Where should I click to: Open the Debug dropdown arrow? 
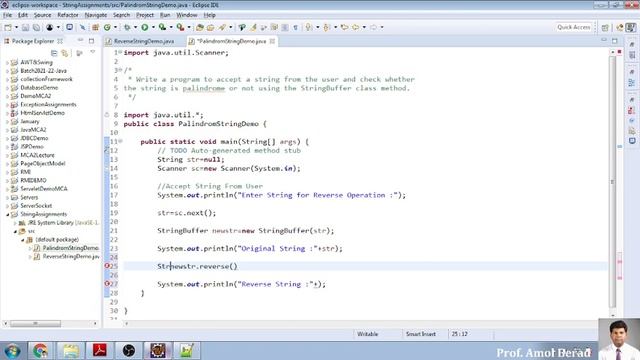coord(135,27)
